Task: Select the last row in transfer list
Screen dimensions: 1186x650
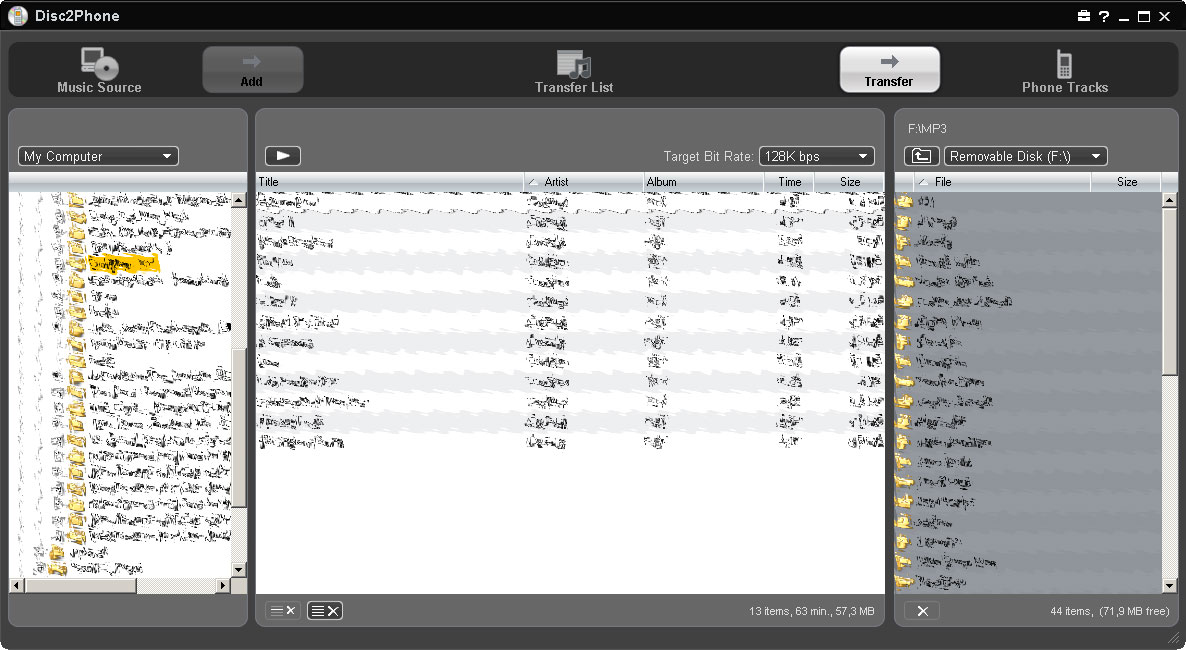Action: [x=570, y=441]
